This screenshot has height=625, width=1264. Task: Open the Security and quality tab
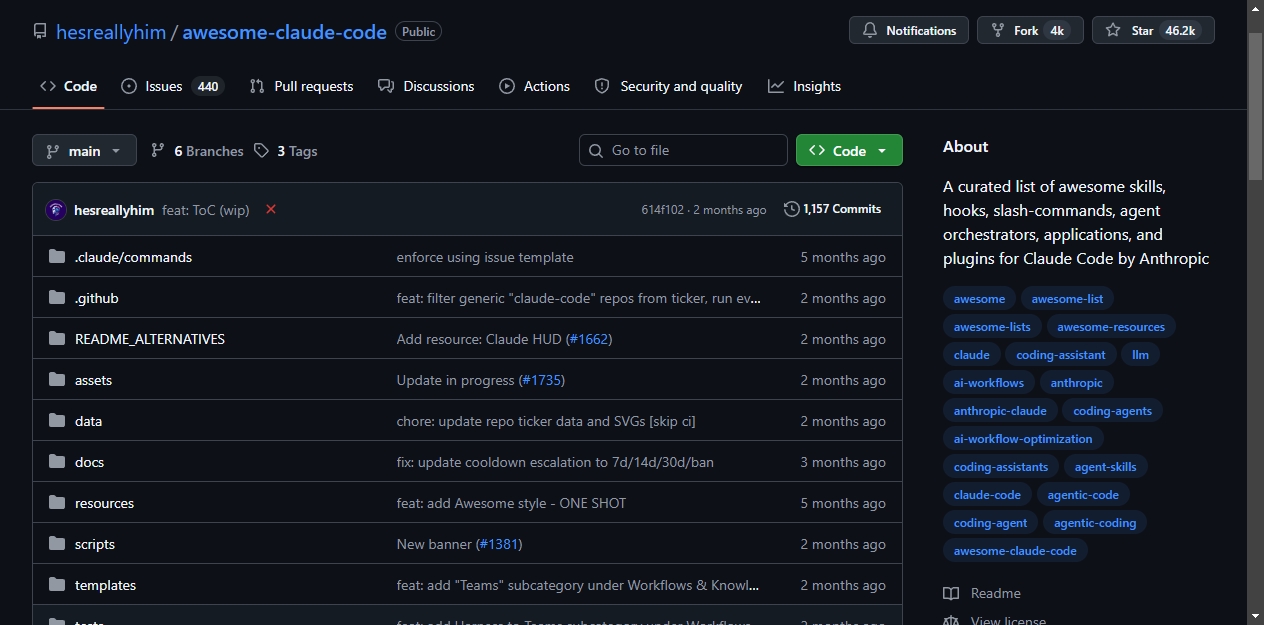click(x=668, y=86)
